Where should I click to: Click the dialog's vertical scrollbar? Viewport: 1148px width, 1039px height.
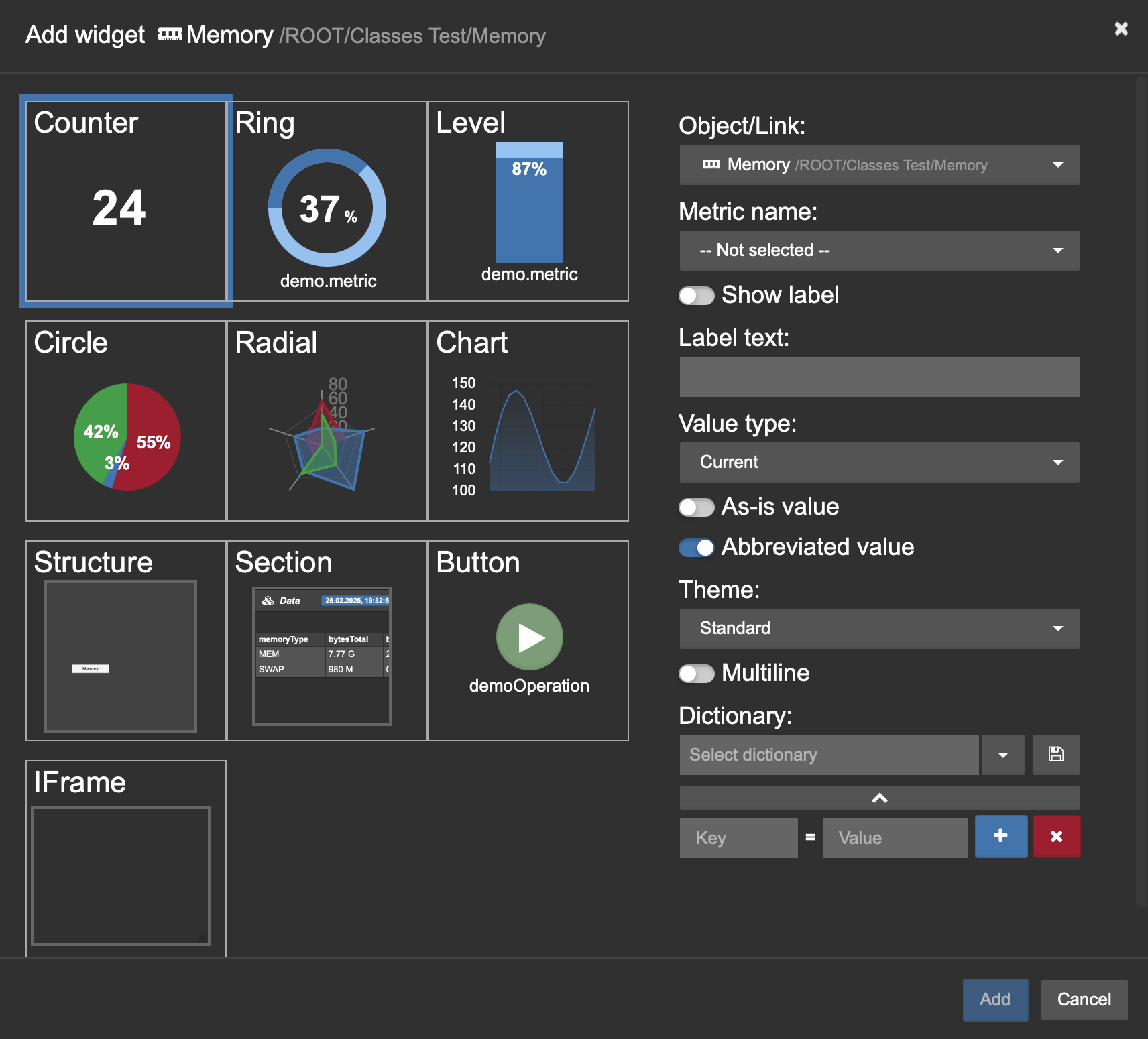1141,493
